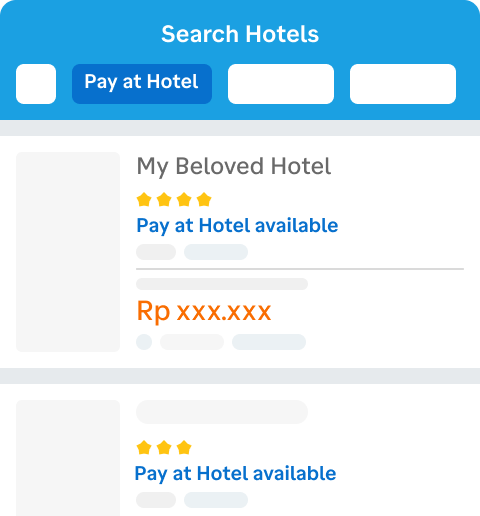Click the small round icon below the price
This screenshot has width=480, height=516.
point(144,342)
